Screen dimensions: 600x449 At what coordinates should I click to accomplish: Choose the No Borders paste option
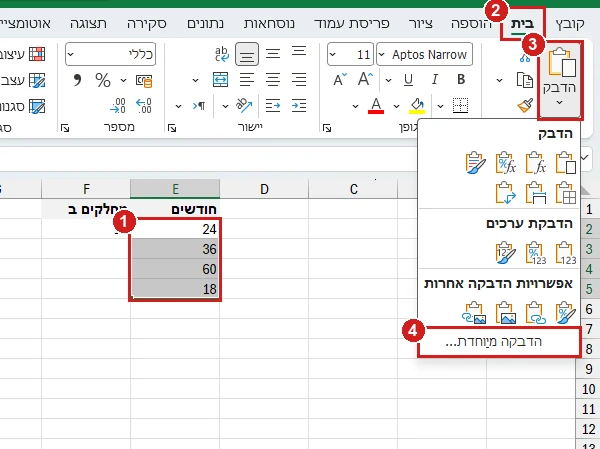(566, 193)
